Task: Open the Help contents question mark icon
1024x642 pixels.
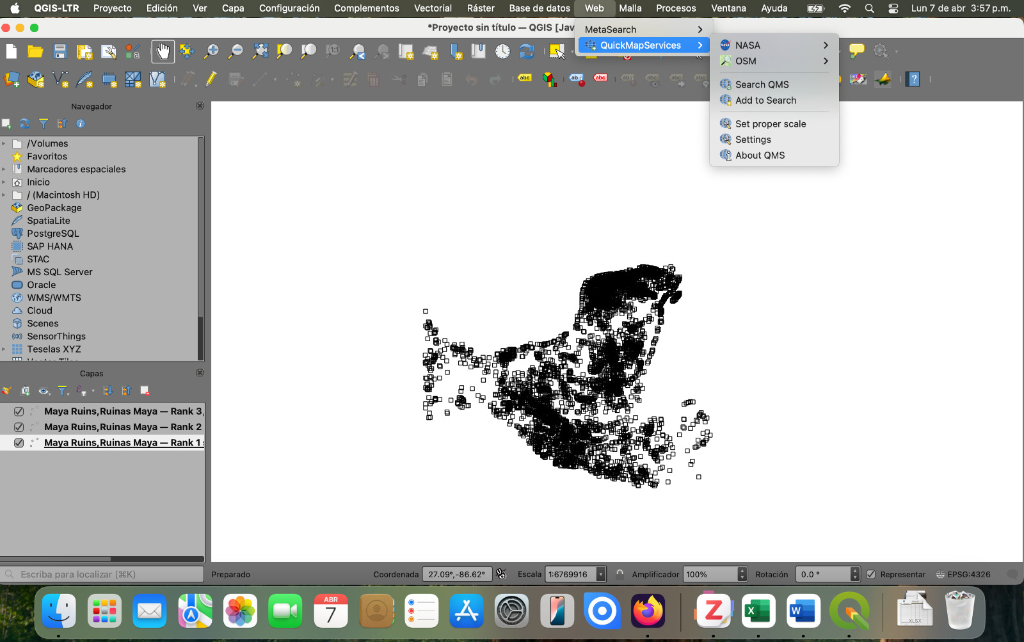Action: (914, 80)
